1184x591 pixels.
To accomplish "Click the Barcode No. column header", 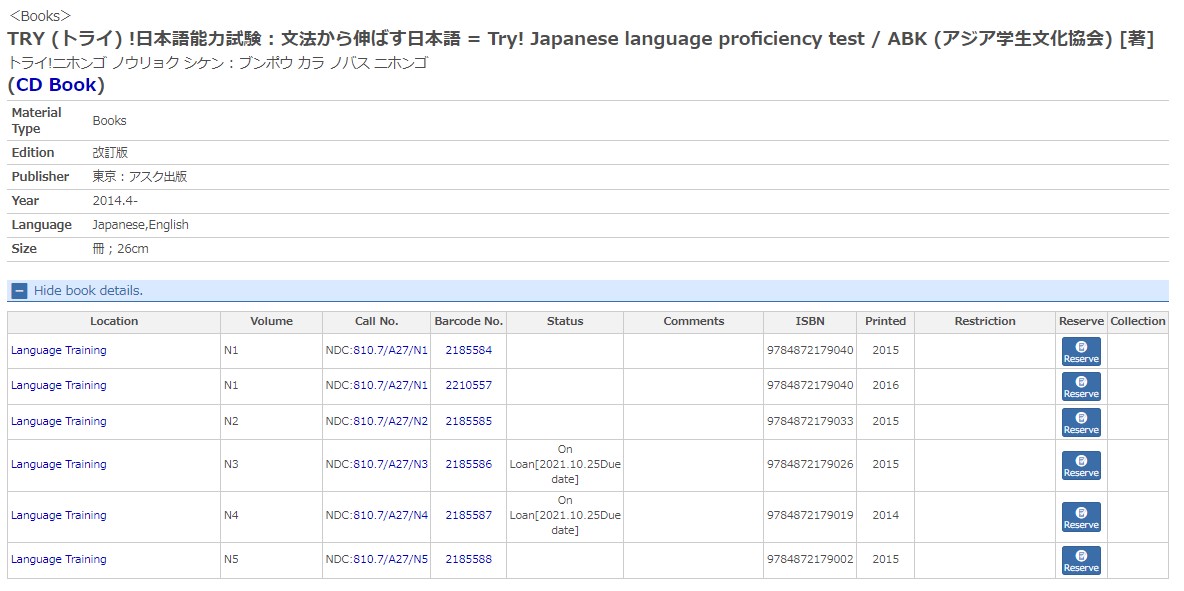I will tap(469, 322).
